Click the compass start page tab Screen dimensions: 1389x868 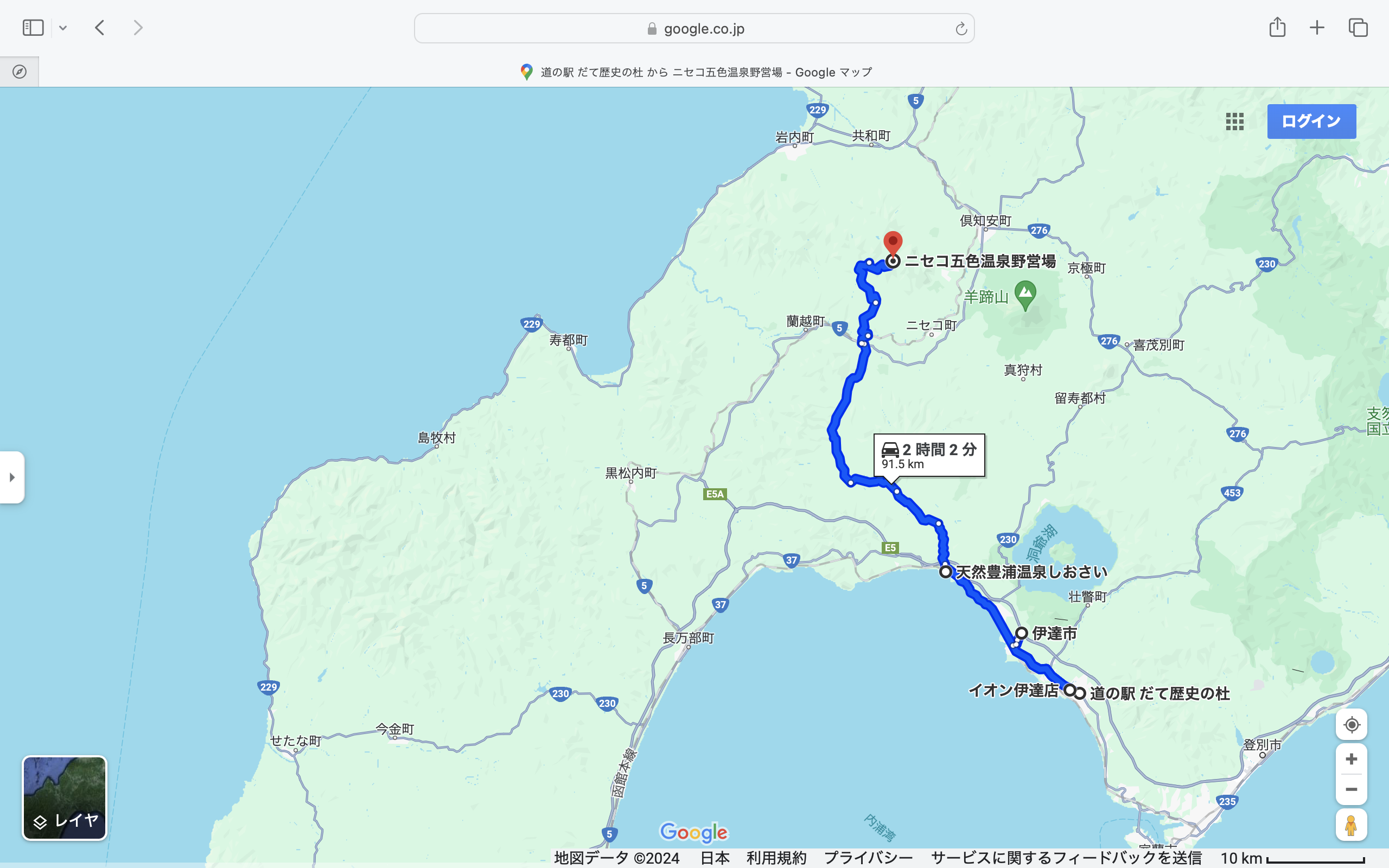point(20,72)
